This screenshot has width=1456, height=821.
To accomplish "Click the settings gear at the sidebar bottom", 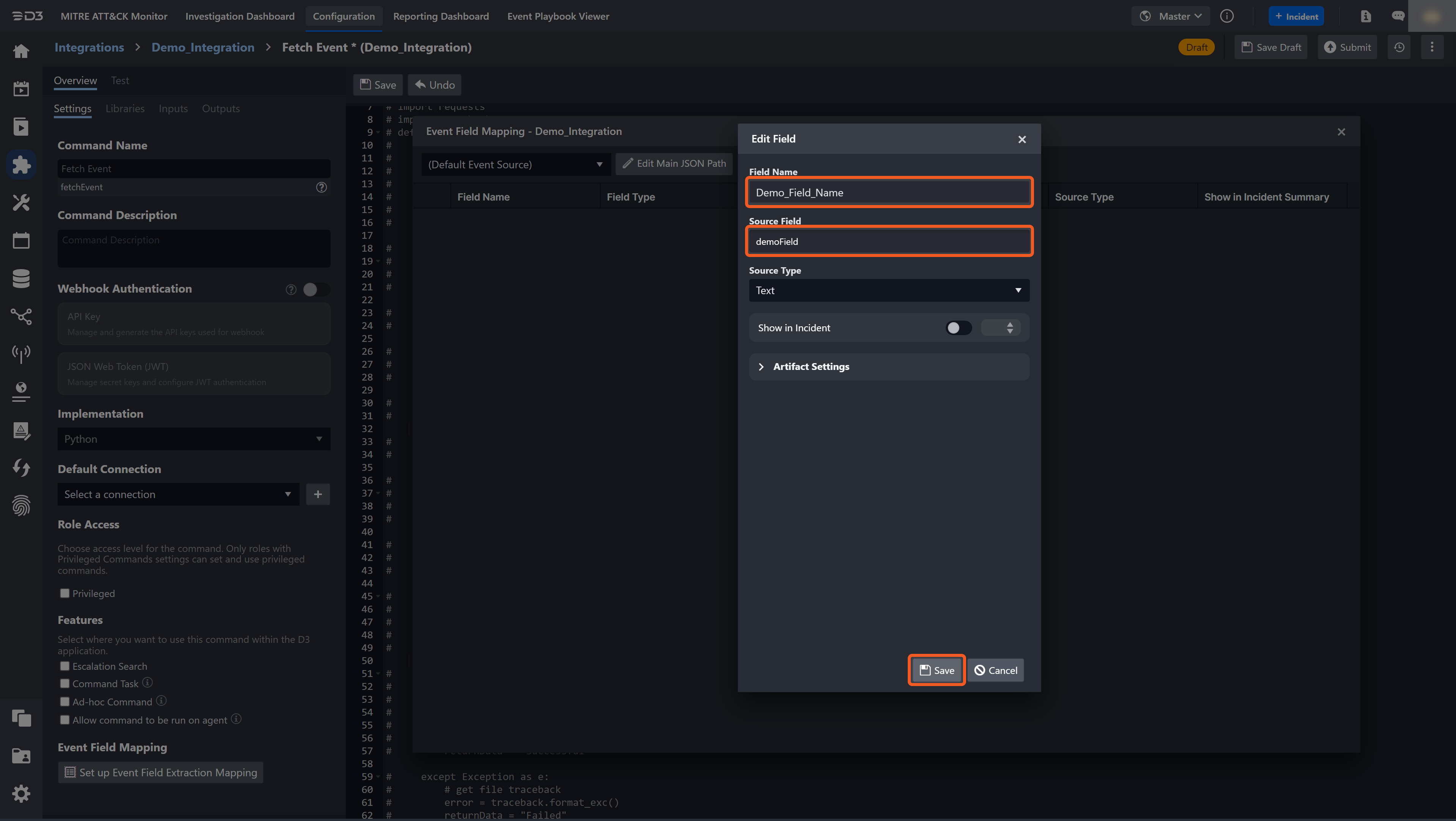I will pos(22,793).
